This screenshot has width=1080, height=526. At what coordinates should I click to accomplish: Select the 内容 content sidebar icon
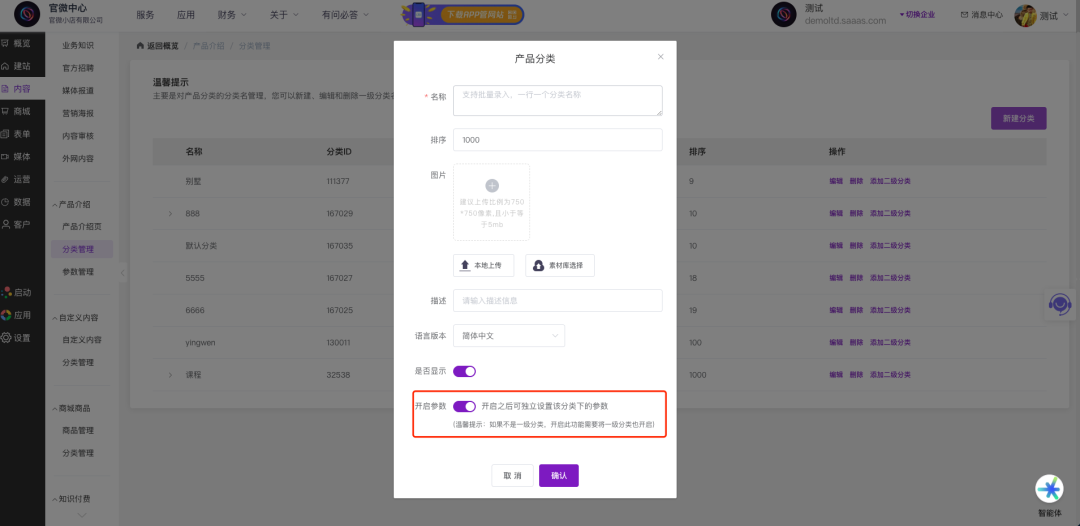[6, 89]
